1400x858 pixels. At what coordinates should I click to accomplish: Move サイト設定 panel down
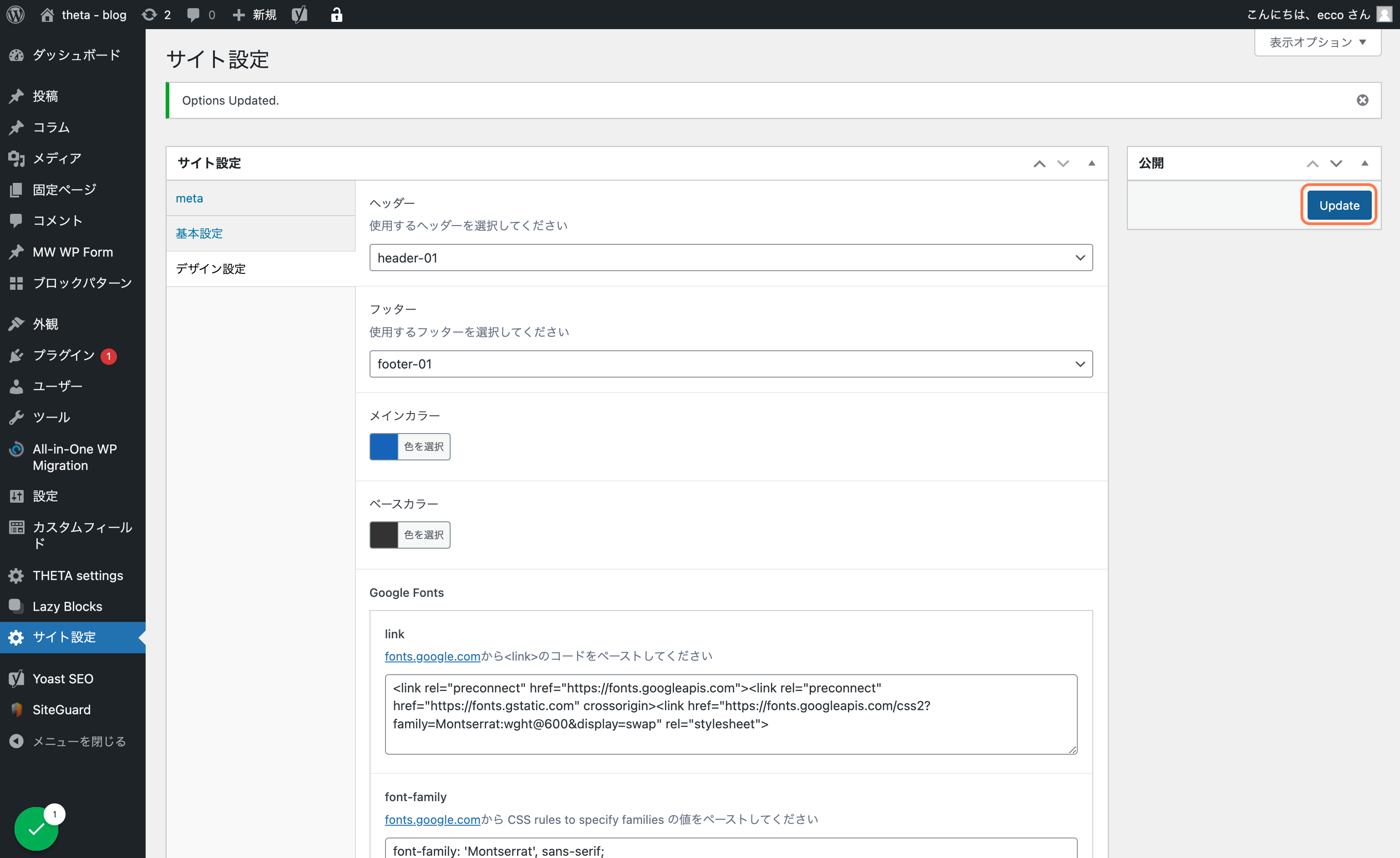1063,163
